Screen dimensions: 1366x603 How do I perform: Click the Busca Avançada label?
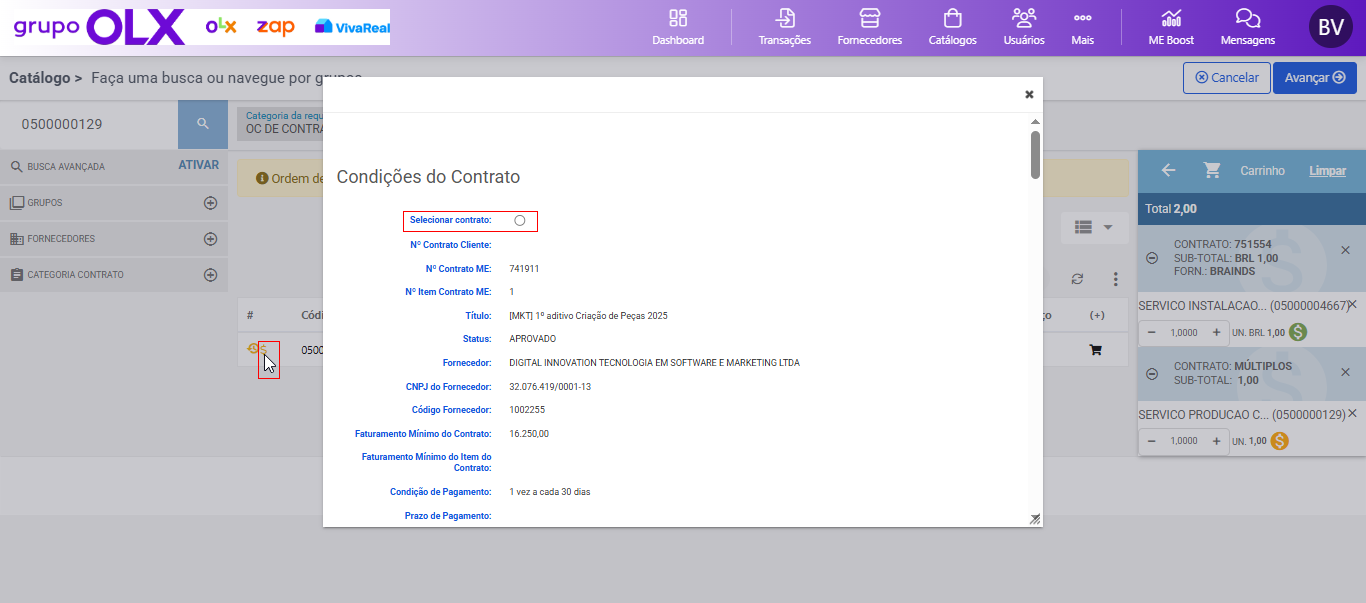tap(66, 167)
